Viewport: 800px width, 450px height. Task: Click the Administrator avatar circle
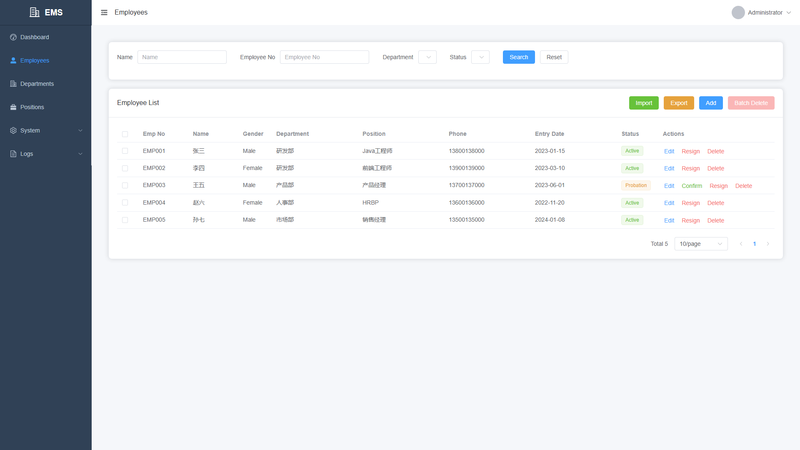[738, 12]
